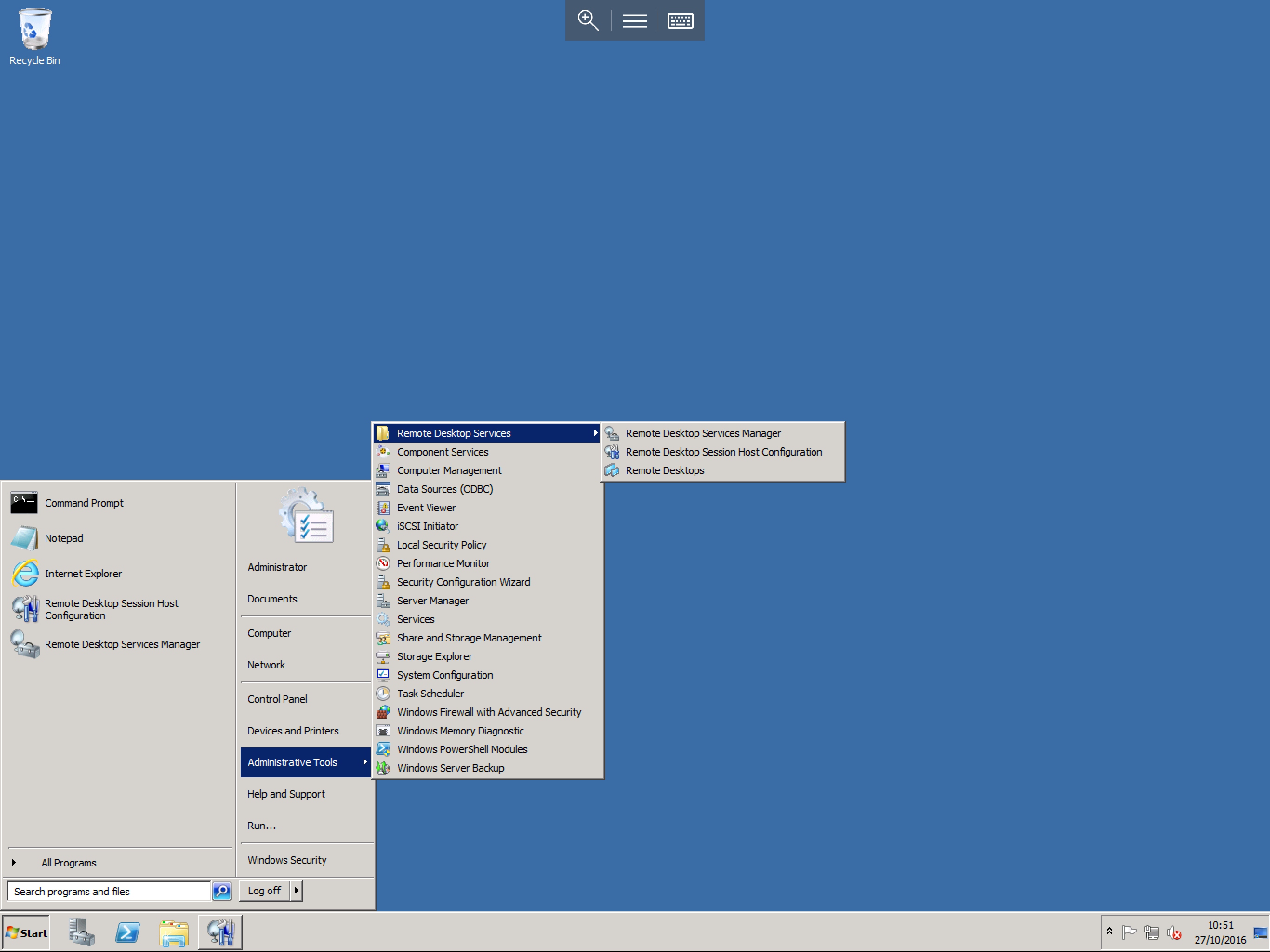Open the hamburger menu icon in the top toolbar

(635, 20)
